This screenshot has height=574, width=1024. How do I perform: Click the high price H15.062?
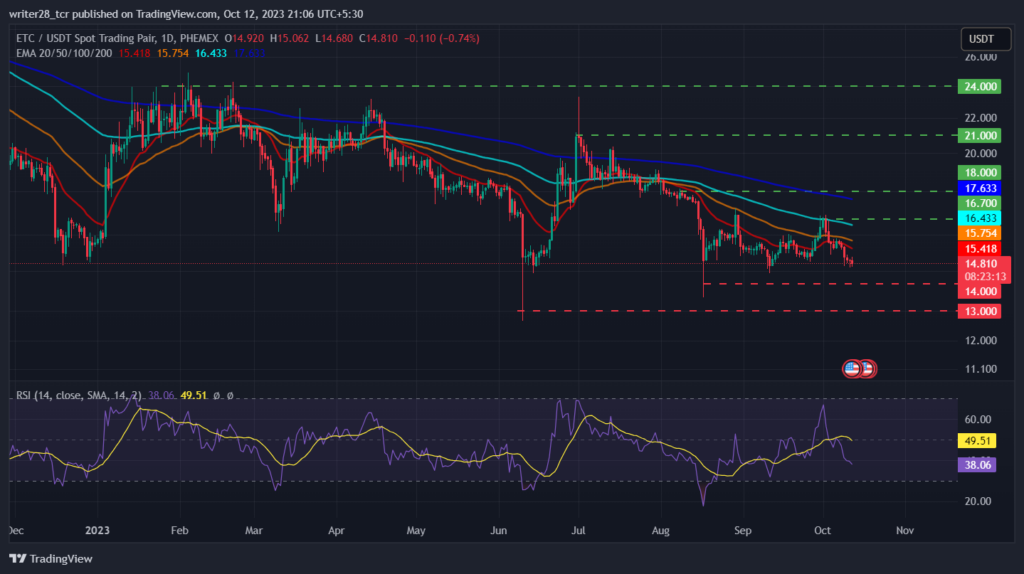[289, 39]
